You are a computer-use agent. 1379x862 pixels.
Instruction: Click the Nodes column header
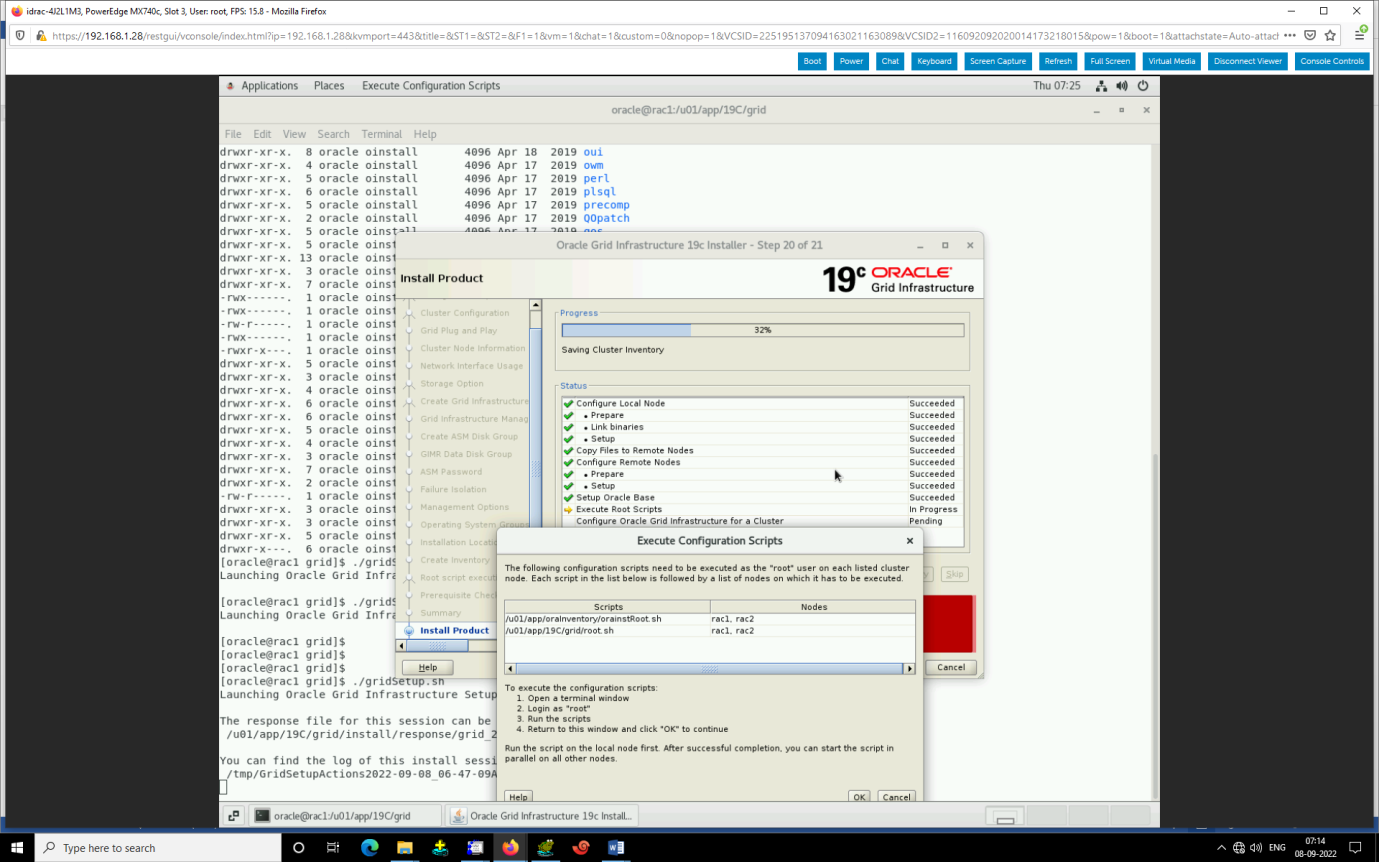pyautogui.click(x=813, y=607)
